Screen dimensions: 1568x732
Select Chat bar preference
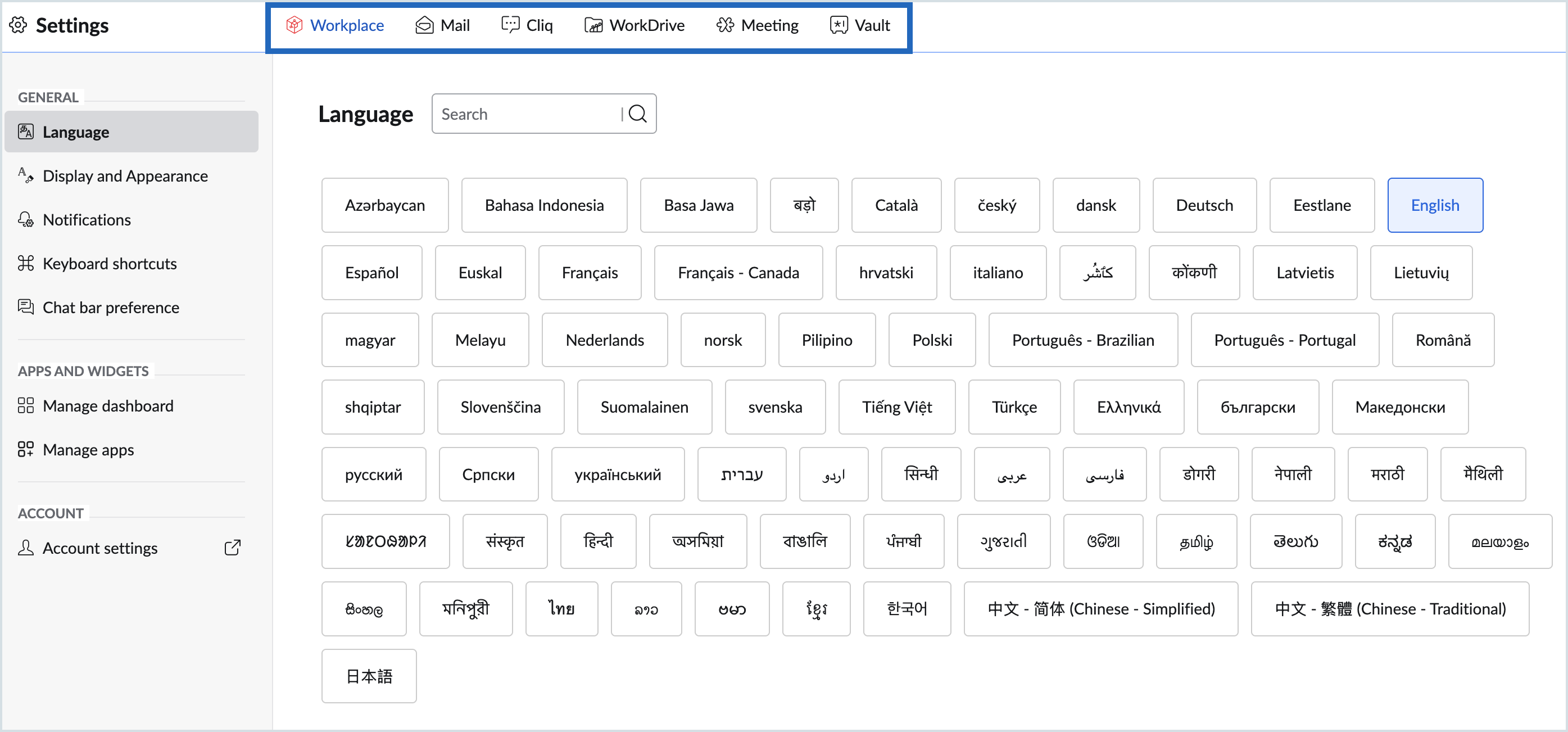tap(132, 307)
